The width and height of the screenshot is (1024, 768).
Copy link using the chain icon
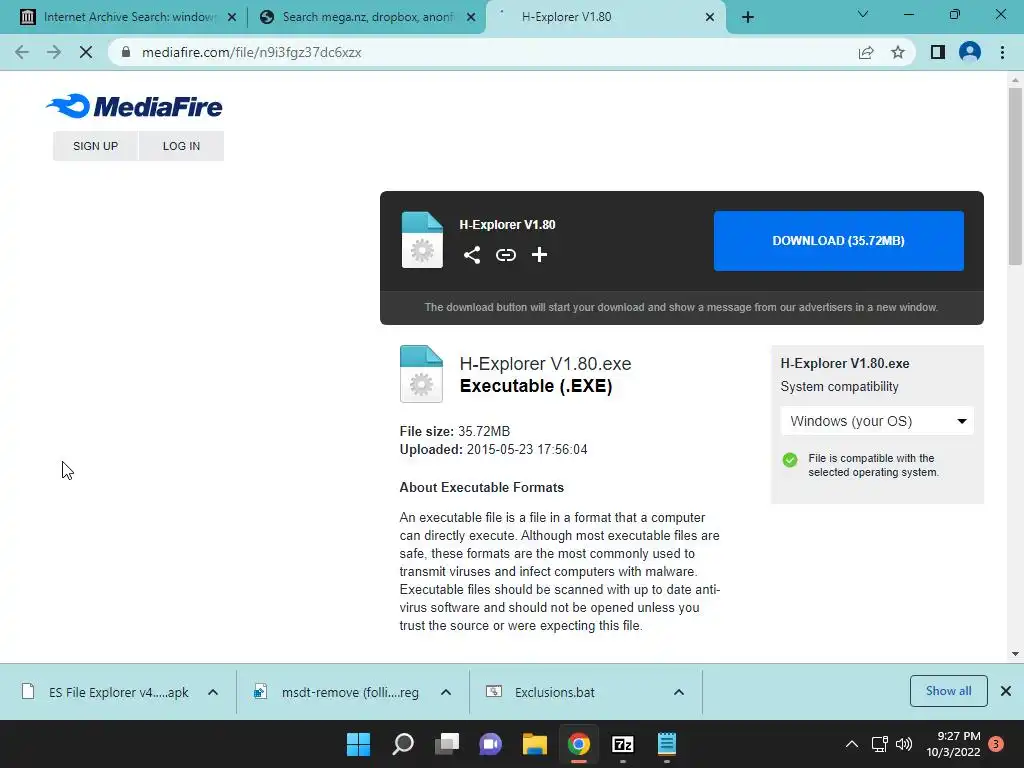505,255
